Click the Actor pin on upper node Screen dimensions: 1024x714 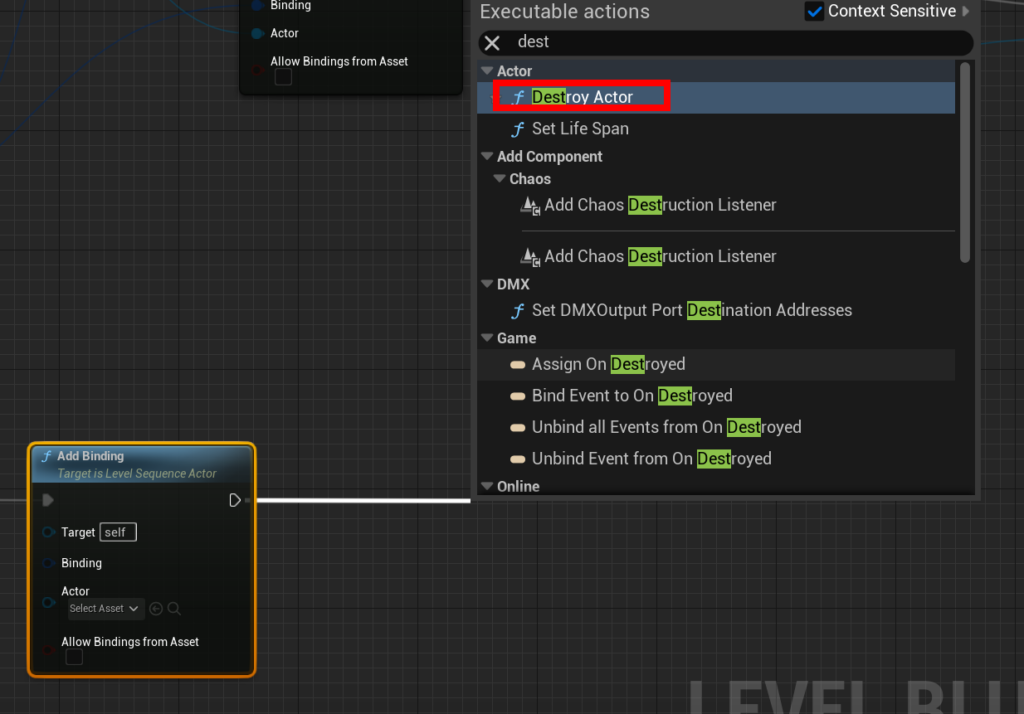(x=257, y=33)
